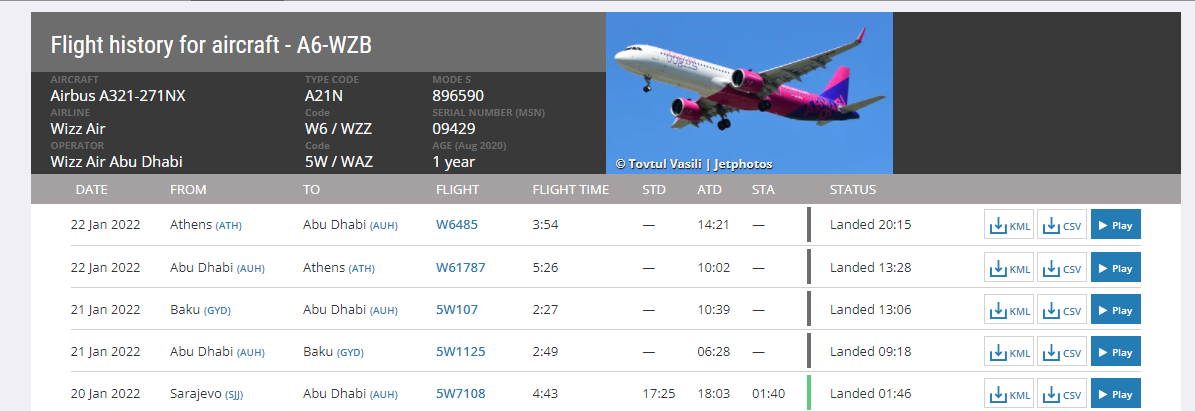
Task: Play flight W61787 playback
Action: click(x=1116, y=268)
